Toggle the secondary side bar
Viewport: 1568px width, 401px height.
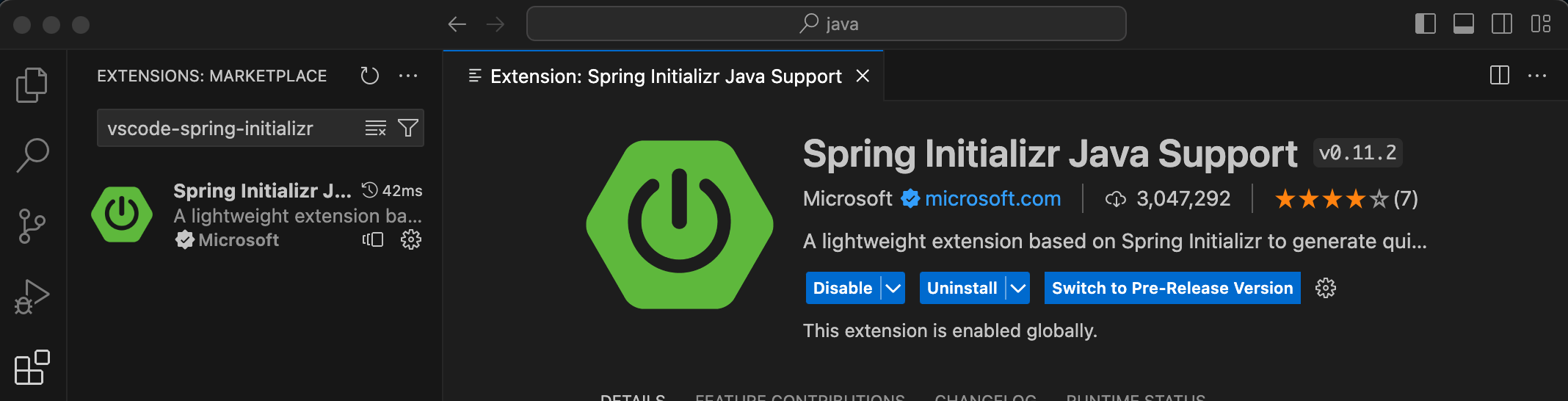1501,24
